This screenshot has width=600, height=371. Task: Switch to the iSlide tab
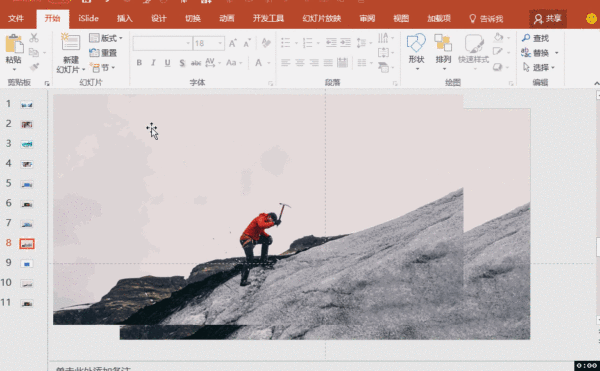(88, 18)
